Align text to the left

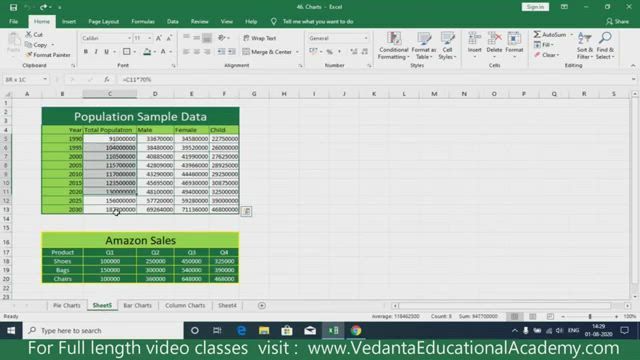point(186,52)
